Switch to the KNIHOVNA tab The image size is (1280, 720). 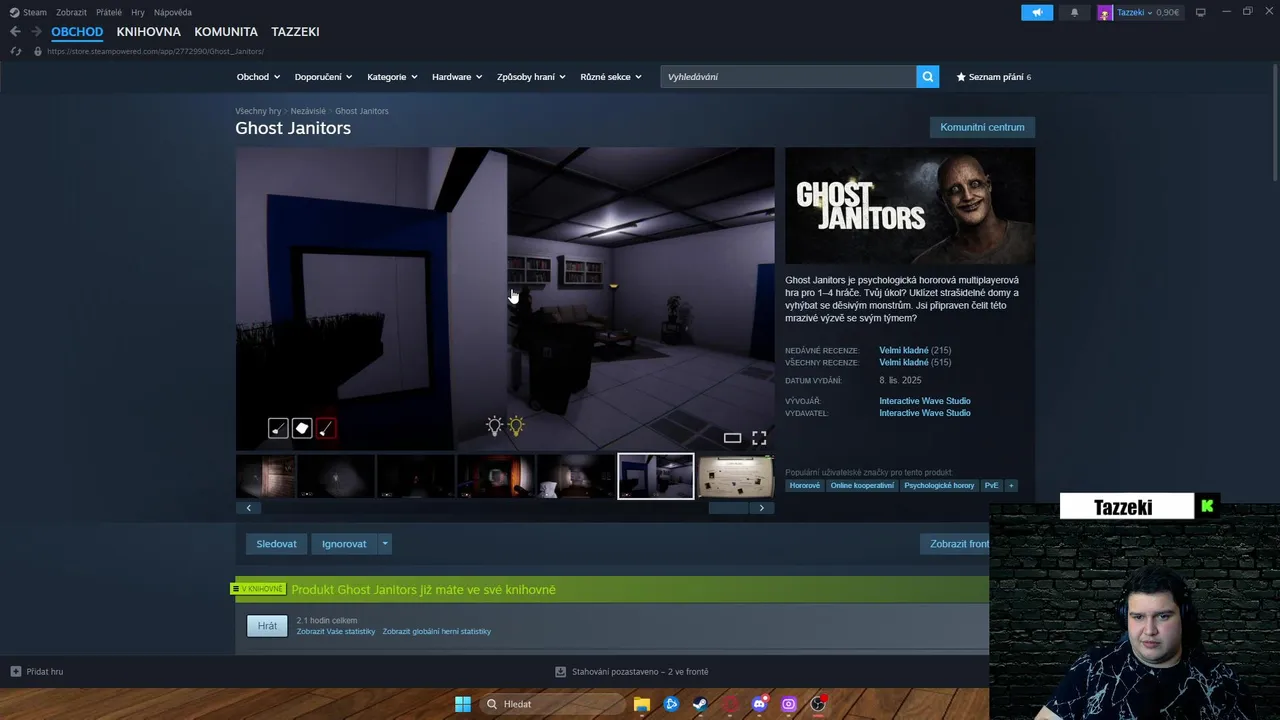click(x=148, y=32)
